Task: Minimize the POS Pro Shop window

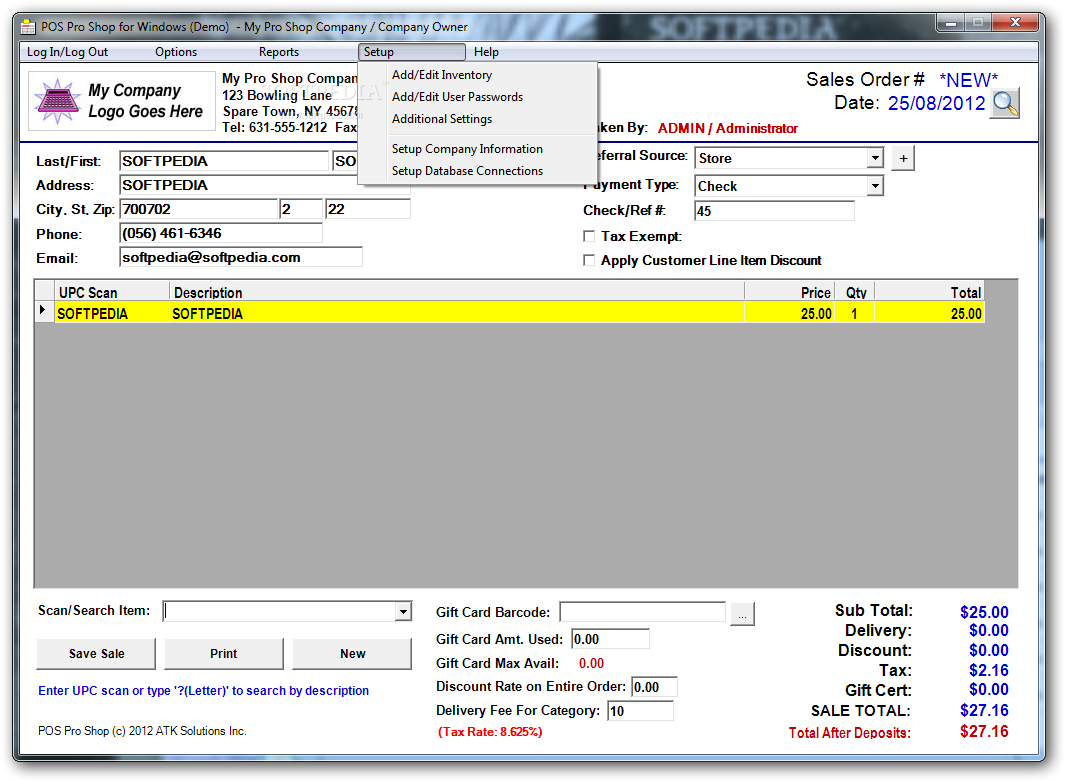Action: [950, 23]
